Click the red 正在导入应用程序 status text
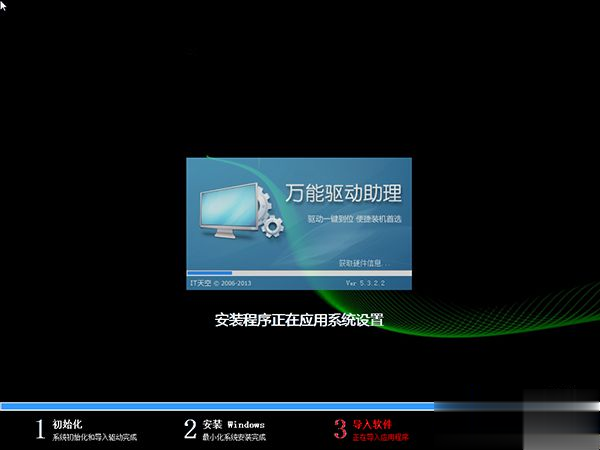This screenshot has height=450, width=600. (380, 437)
